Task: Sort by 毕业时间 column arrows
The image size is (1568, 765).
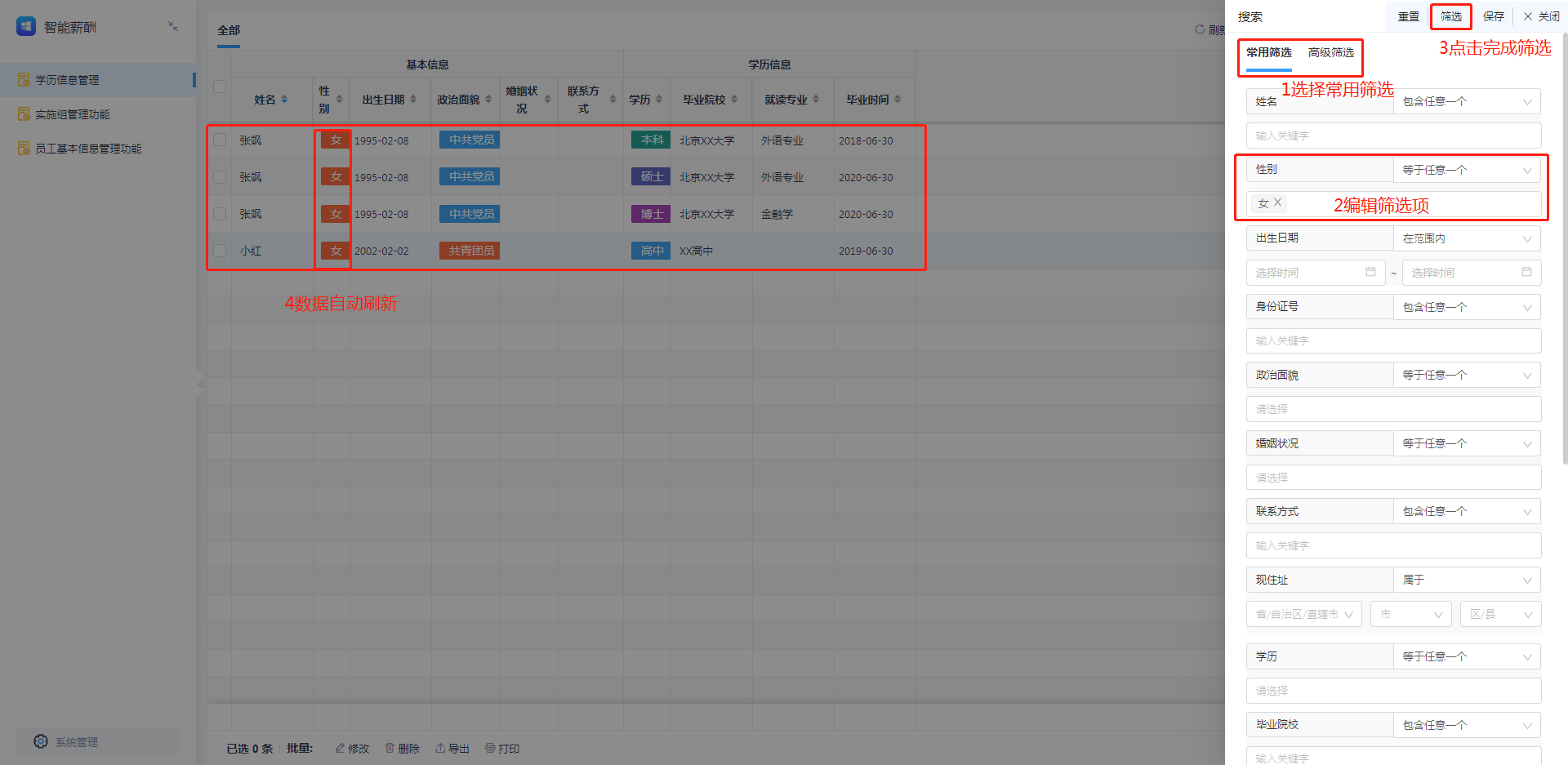Action: [x=898, y=100]
